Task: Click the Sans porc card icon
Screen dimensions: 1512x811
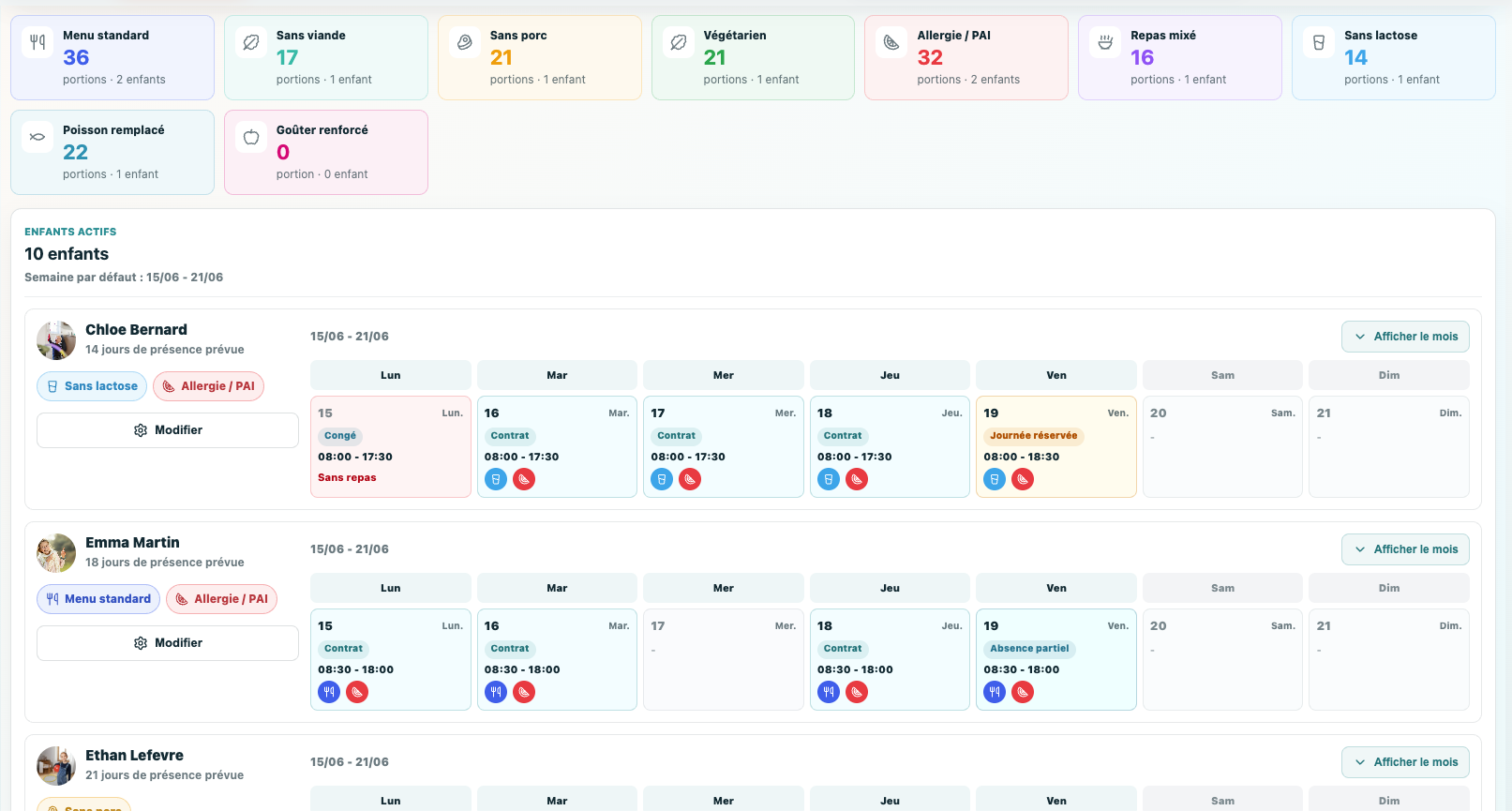Action: click(465, 42)
